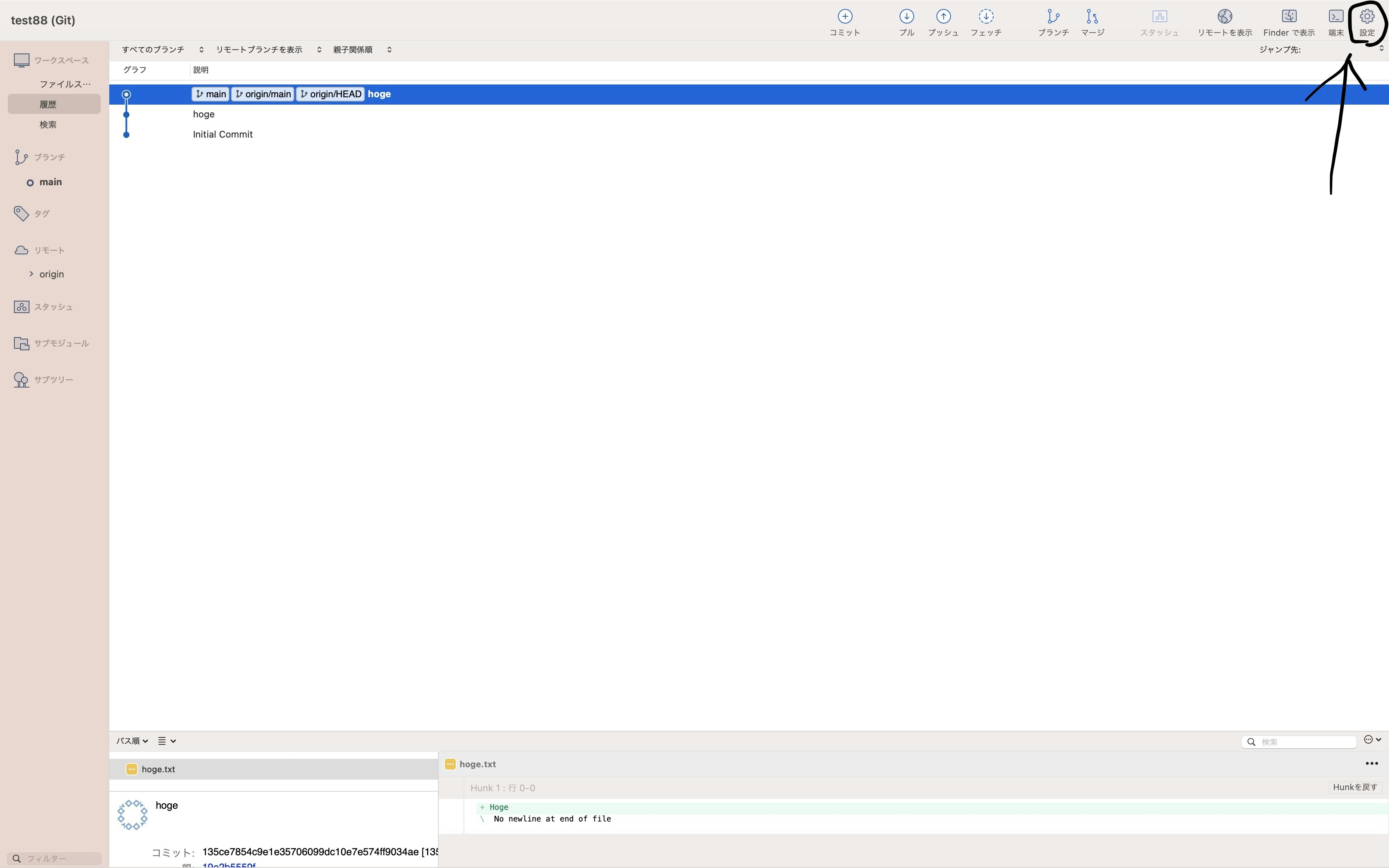Open the terminal via toolbar icon

coord(1336,17)
